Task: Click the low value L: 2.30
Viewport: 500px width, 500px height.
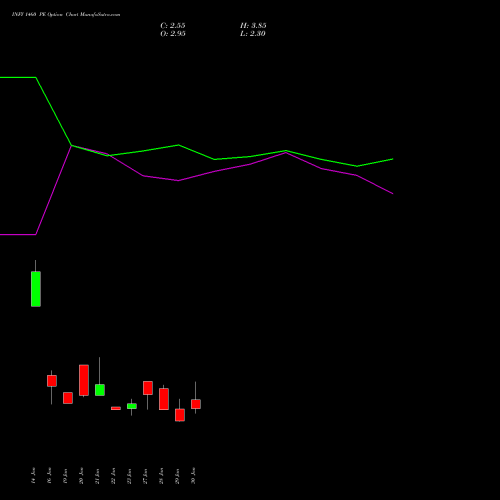Action: click(x=253, y=34)
